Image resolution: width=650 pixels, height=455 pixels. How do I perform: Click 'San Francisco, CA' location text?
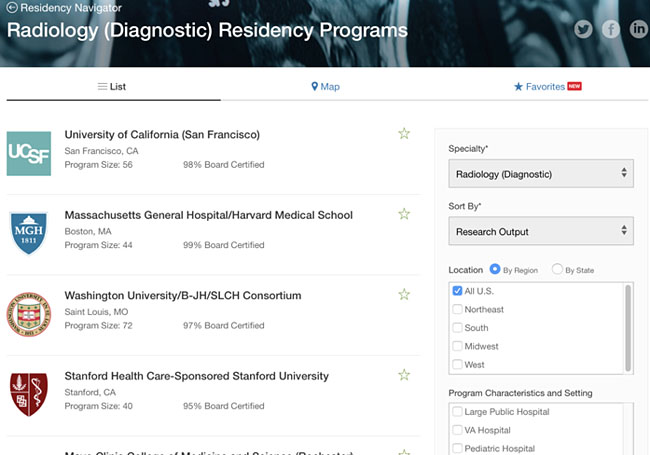point(102,151)
